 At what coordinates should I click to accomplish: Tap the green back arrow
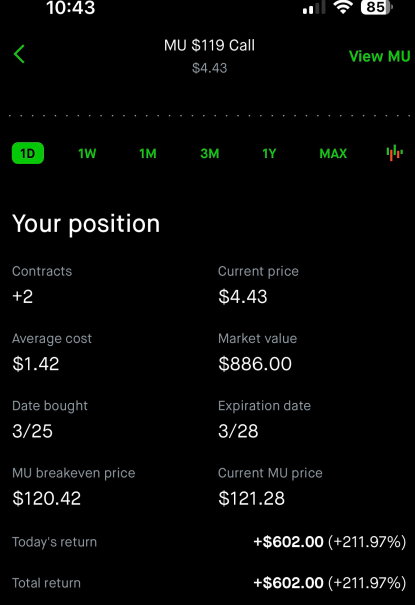[19, 54]
